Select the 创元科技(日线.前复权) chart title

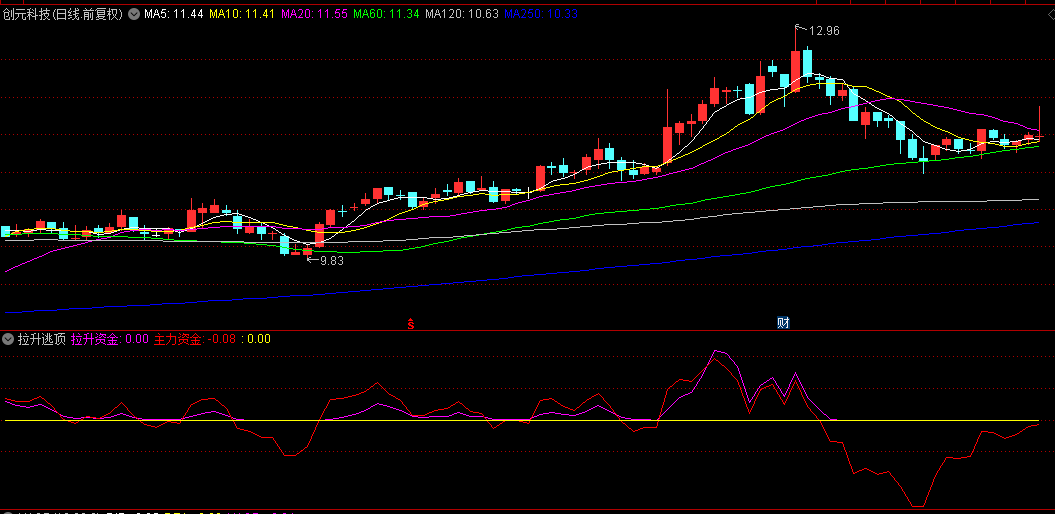click(63, 13)
